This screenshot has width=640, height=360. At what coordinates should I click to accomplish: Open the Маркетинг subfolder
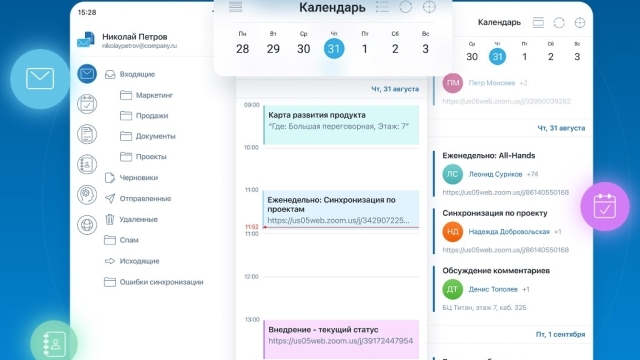click(154, 95)
